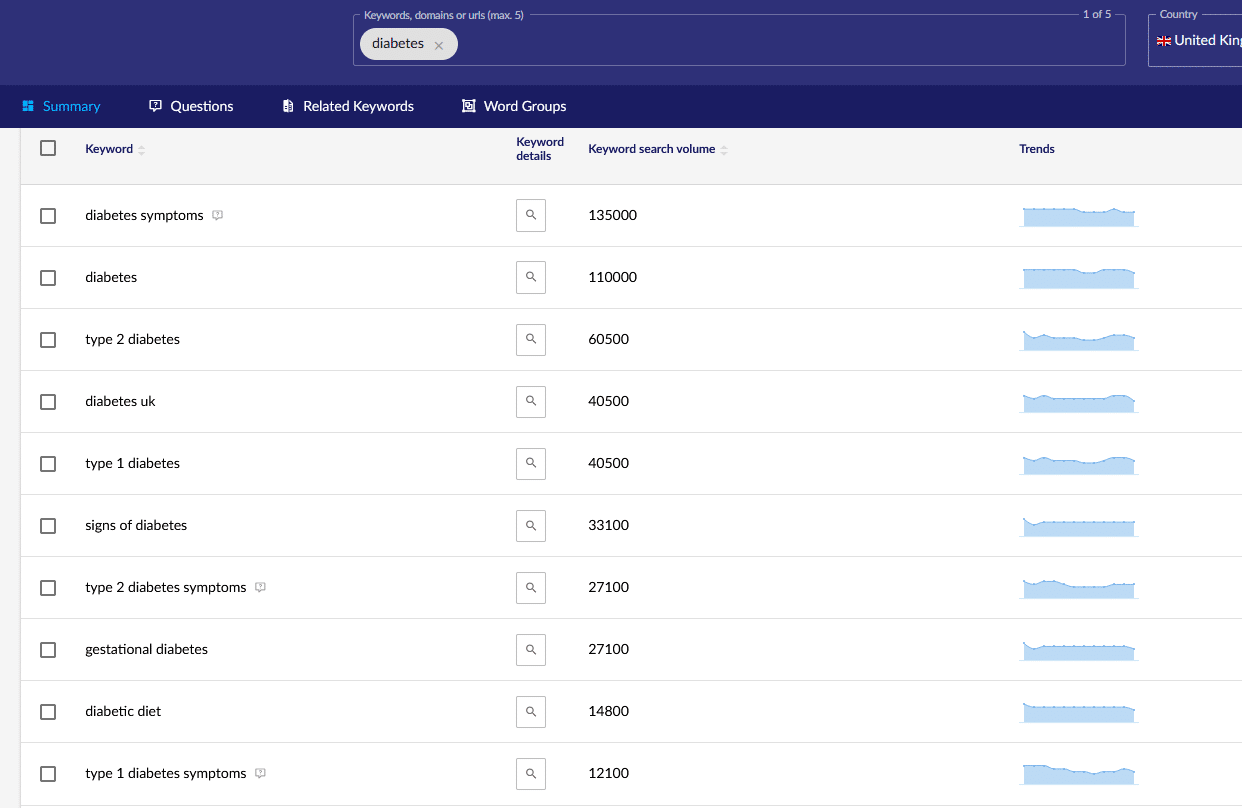Click magnifier icon for diabetic diet row
The height and width of the screenshot is (808, 1242).
[531, 711]
